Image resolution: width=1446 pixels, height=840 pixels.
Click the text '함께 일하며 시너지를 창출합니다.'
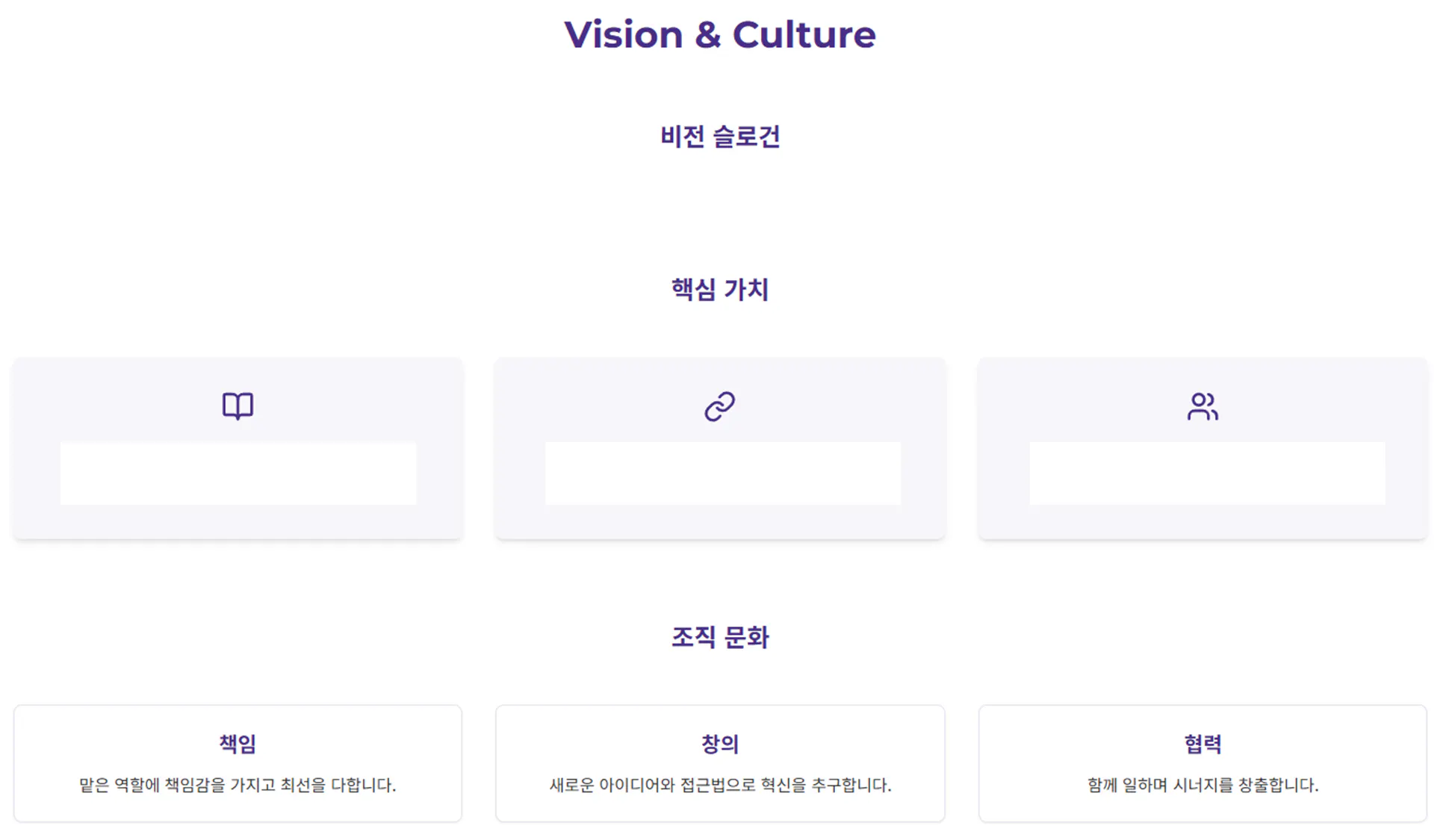1203,785
